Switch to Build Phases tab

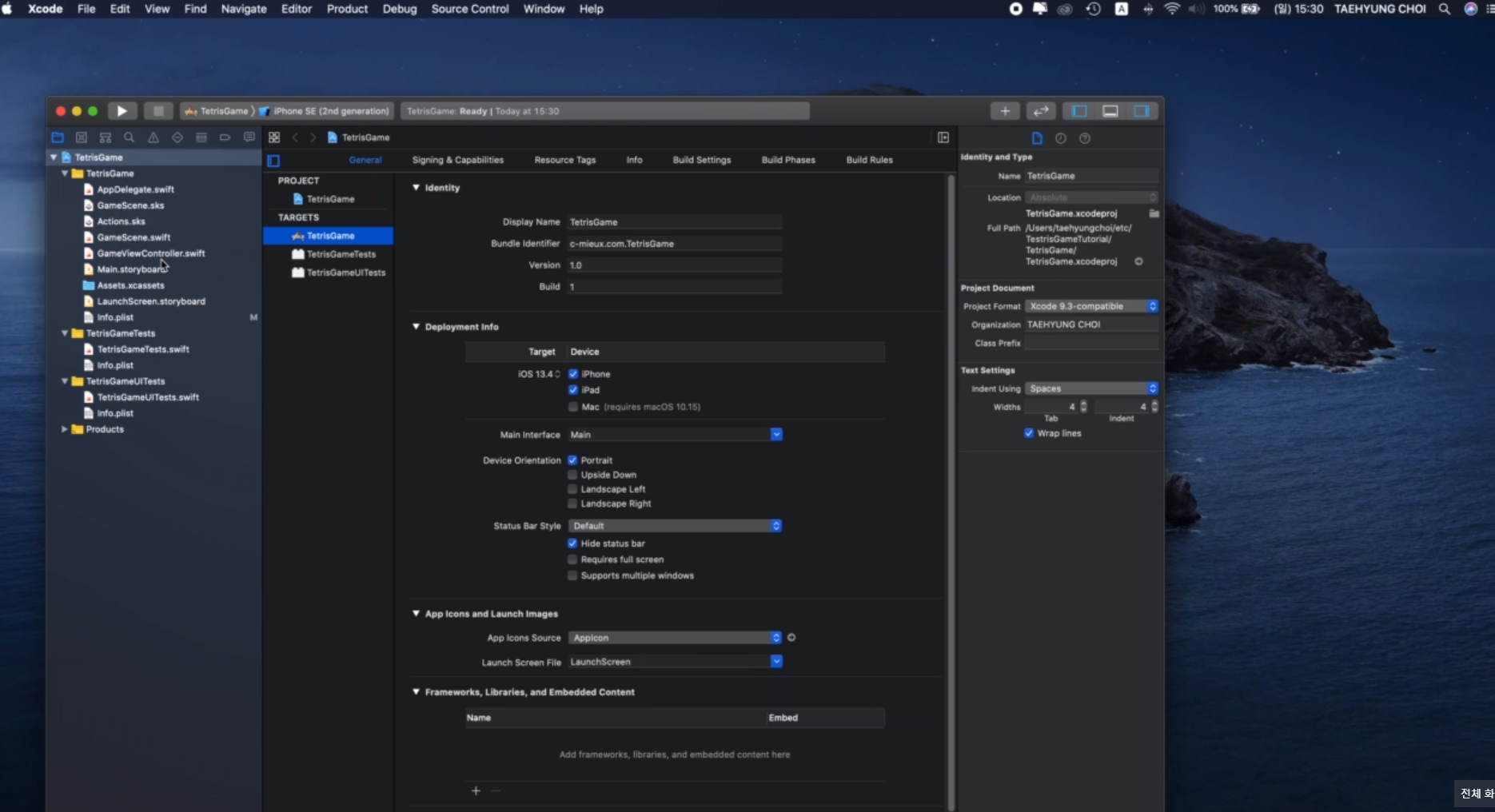[788, 160]
